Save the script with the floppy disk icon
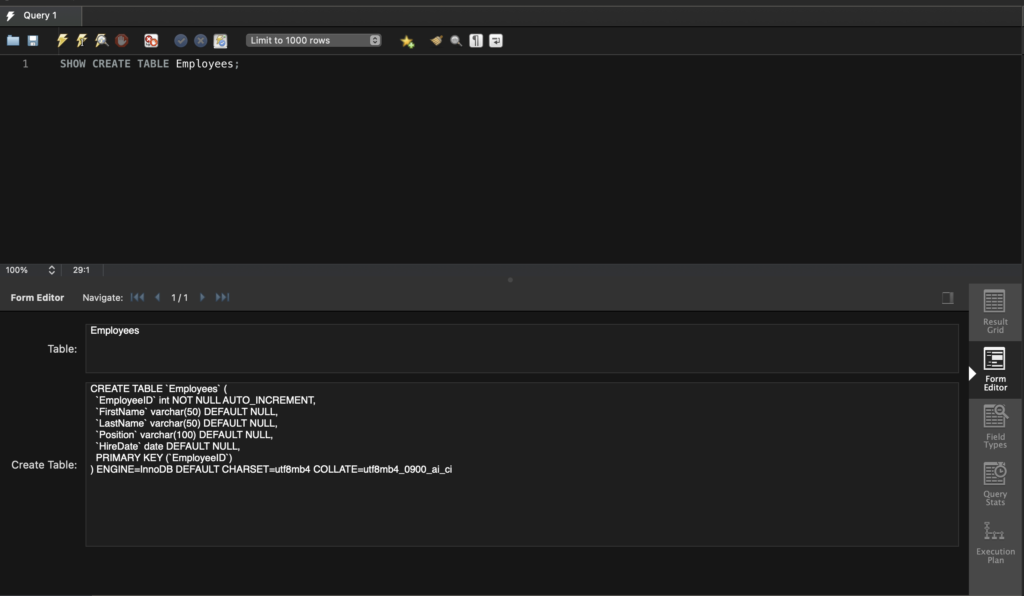The image size is (1024, 596). point(33,41)
